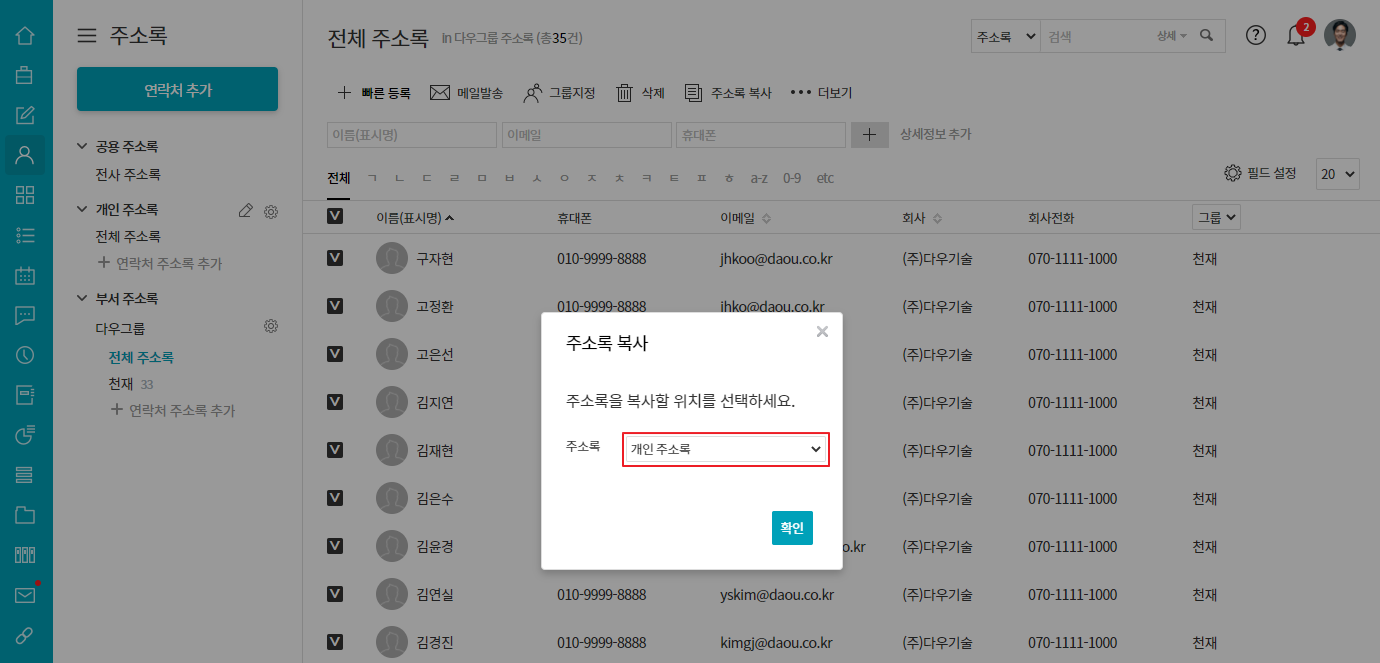1380x663 pixels.
Task: Click 더보기 in the toolbar
Action: pyautogui.click(x=821, y=93)
